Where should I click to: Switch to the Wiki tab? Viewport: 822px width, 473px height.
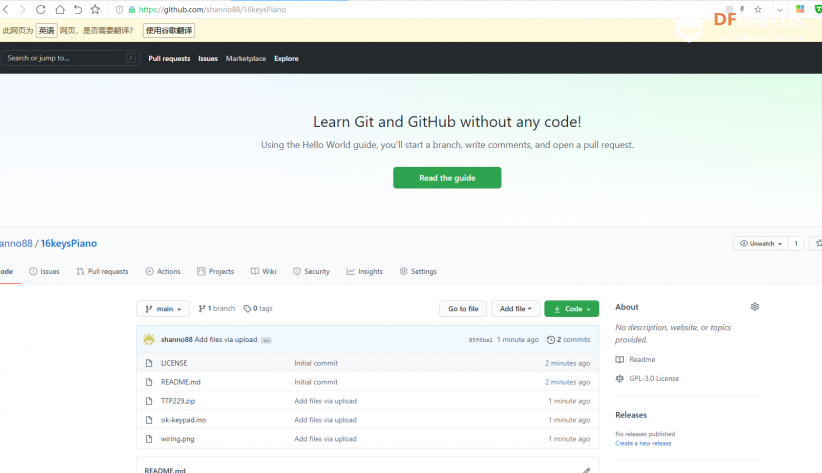pos(263,271)
